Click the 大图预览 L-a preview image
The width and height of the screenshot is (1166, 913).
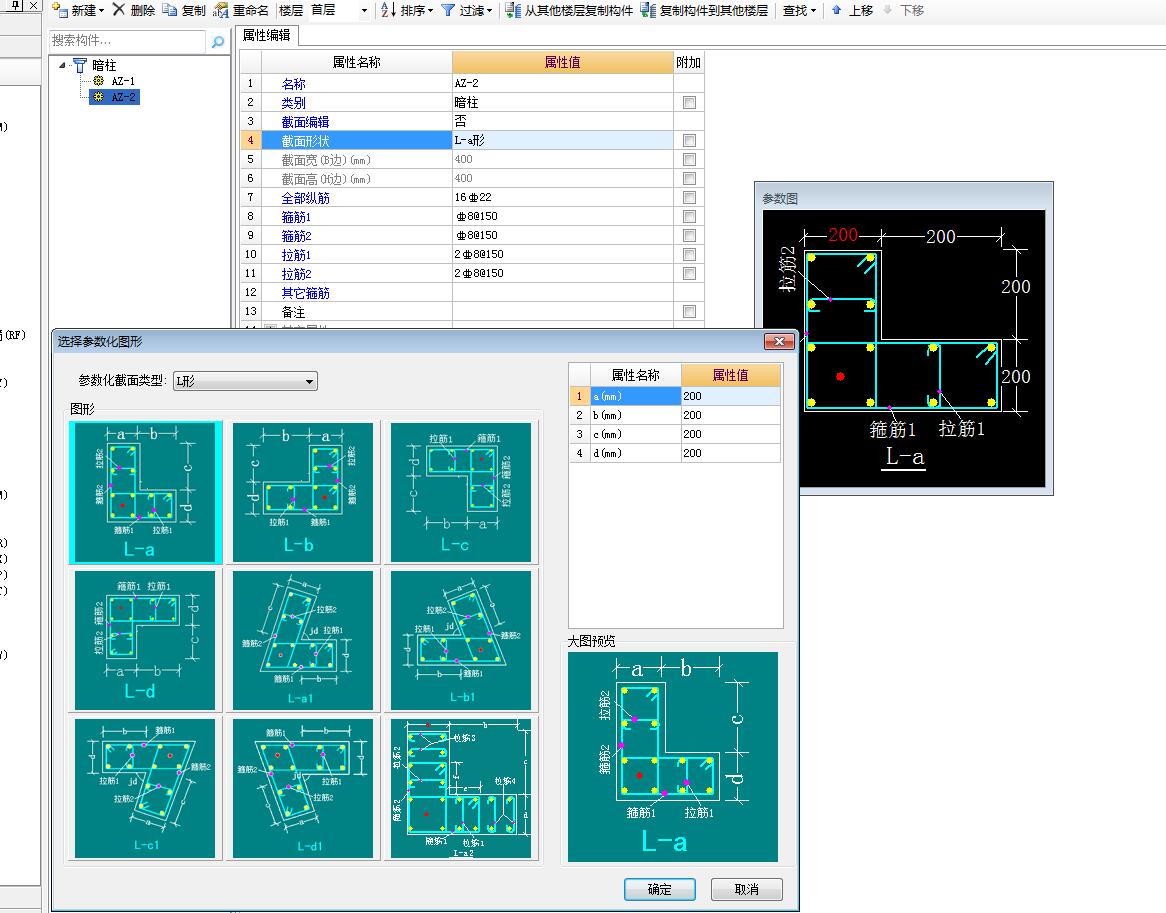coord(672,757)
